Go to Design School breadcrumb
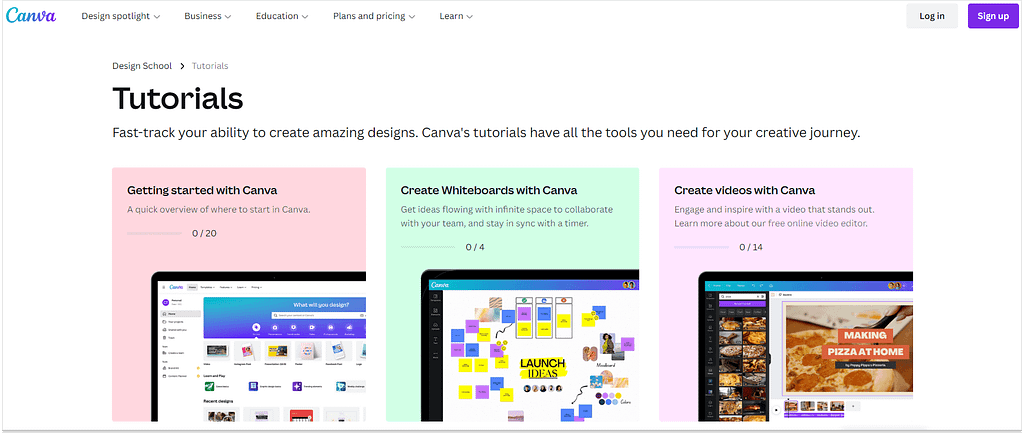The image size is (1024, 435). [142, 66]
